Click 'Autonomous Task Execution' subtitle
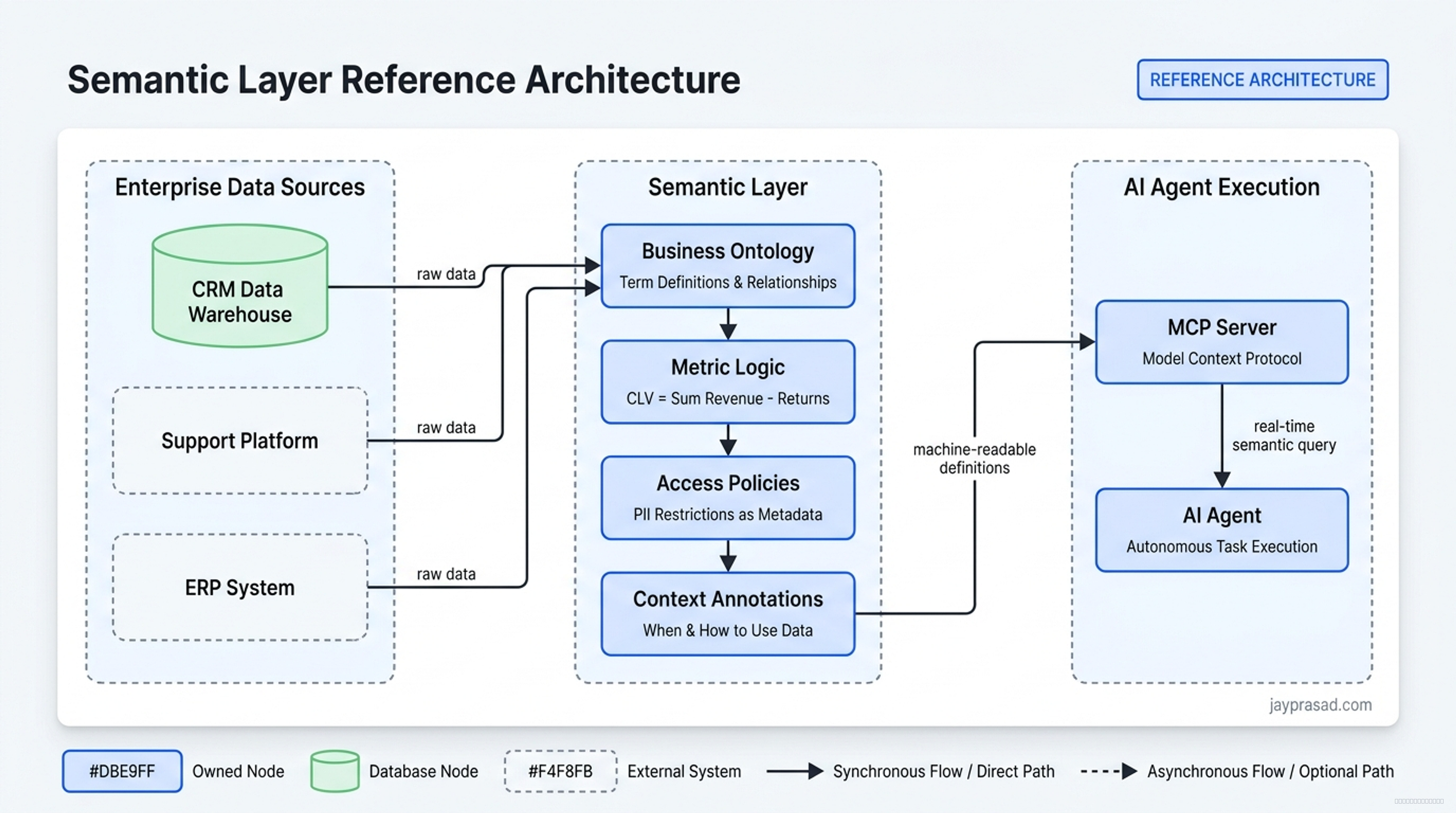The height and width of the screenshot is (813, 1456). coord(1222,547)
